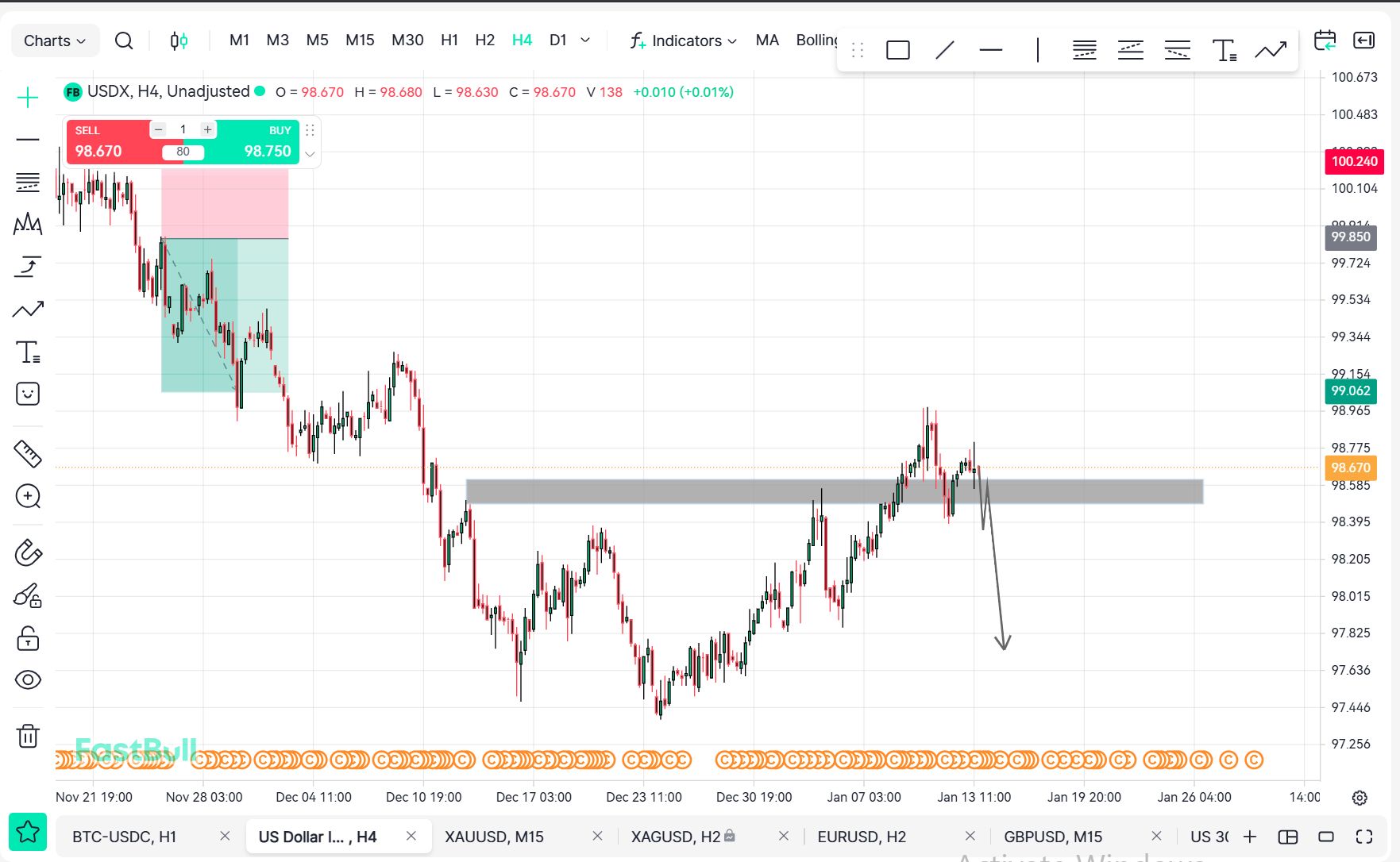Increase trade volume with plus stepper

click(207, 129)
